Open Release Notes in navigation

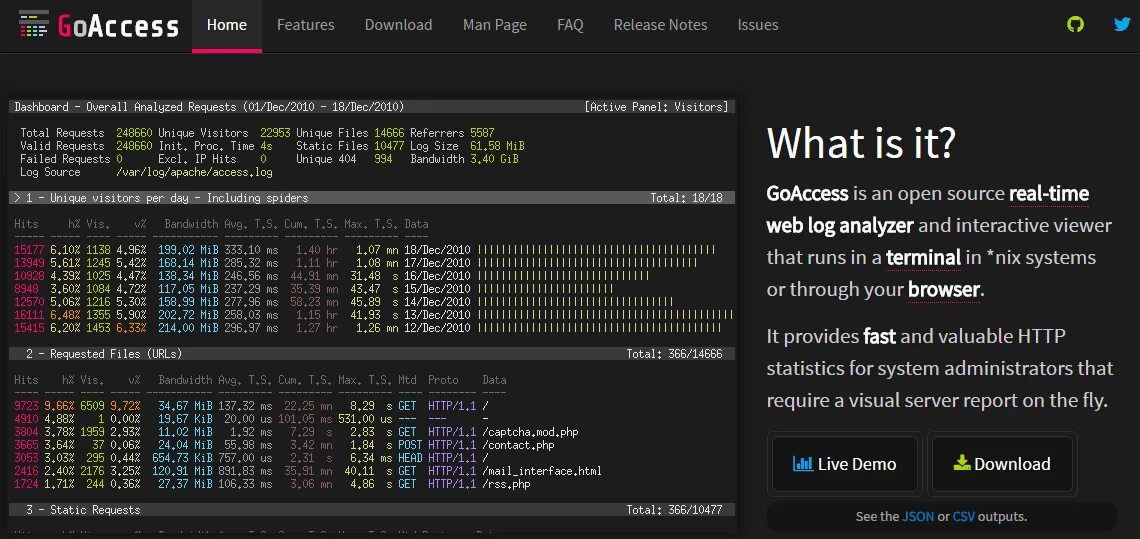(660, 25)
